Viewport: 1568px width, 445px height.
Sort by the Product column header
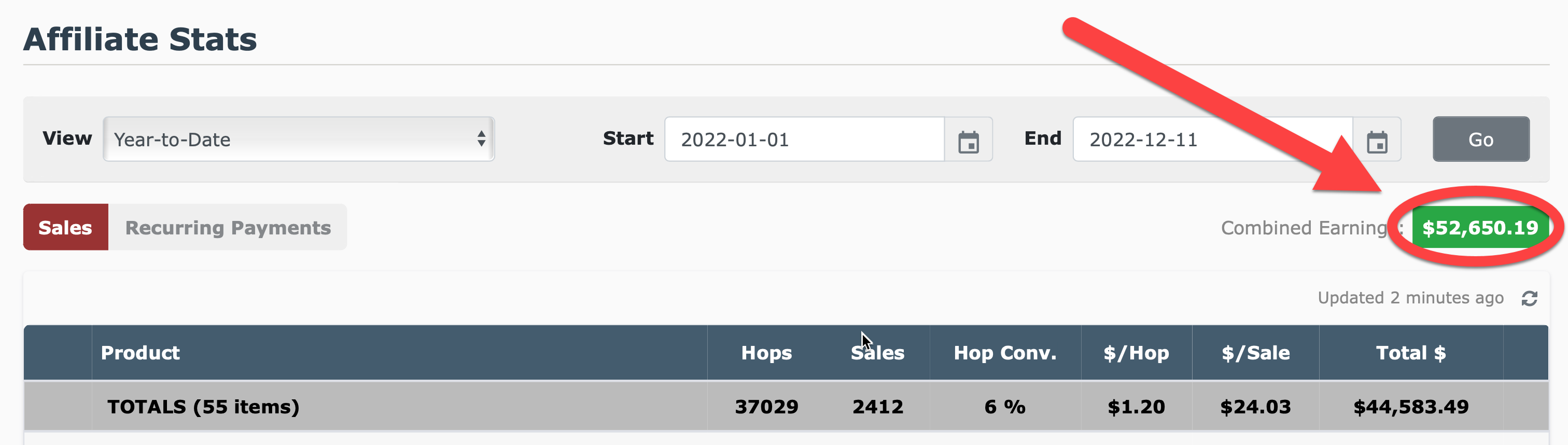(141, 353)
